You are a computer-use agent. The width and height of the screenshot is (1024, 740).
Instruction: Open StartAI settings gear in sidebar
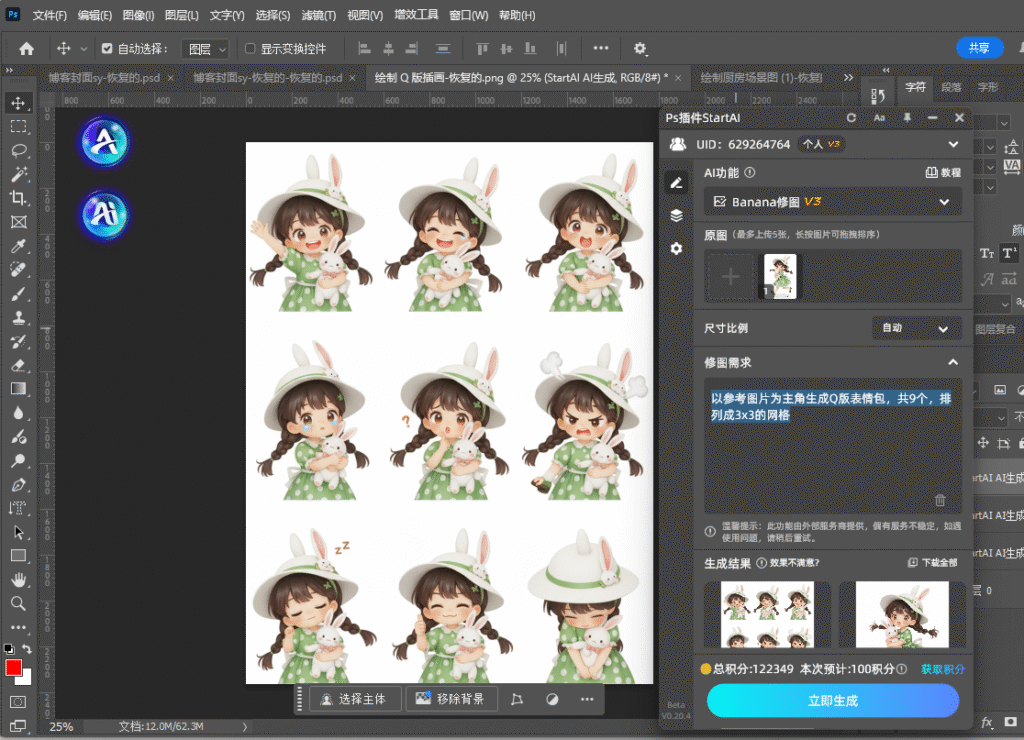(676, 248)
